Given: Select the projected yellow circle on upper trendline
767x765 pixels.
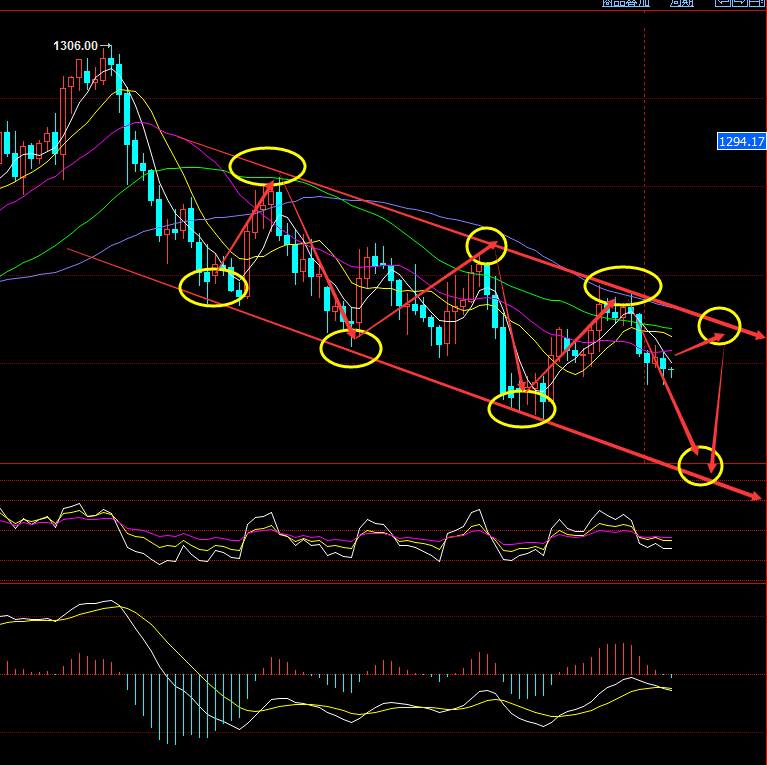Looking at the screenshot, I should pos(719,325).
